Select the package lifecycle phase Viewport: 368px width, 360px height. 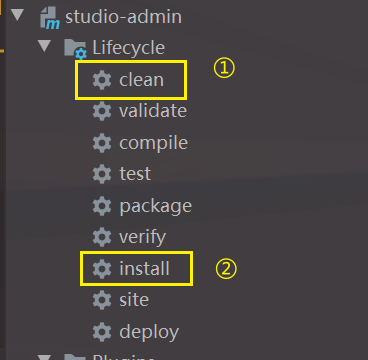tap(155, 207)
